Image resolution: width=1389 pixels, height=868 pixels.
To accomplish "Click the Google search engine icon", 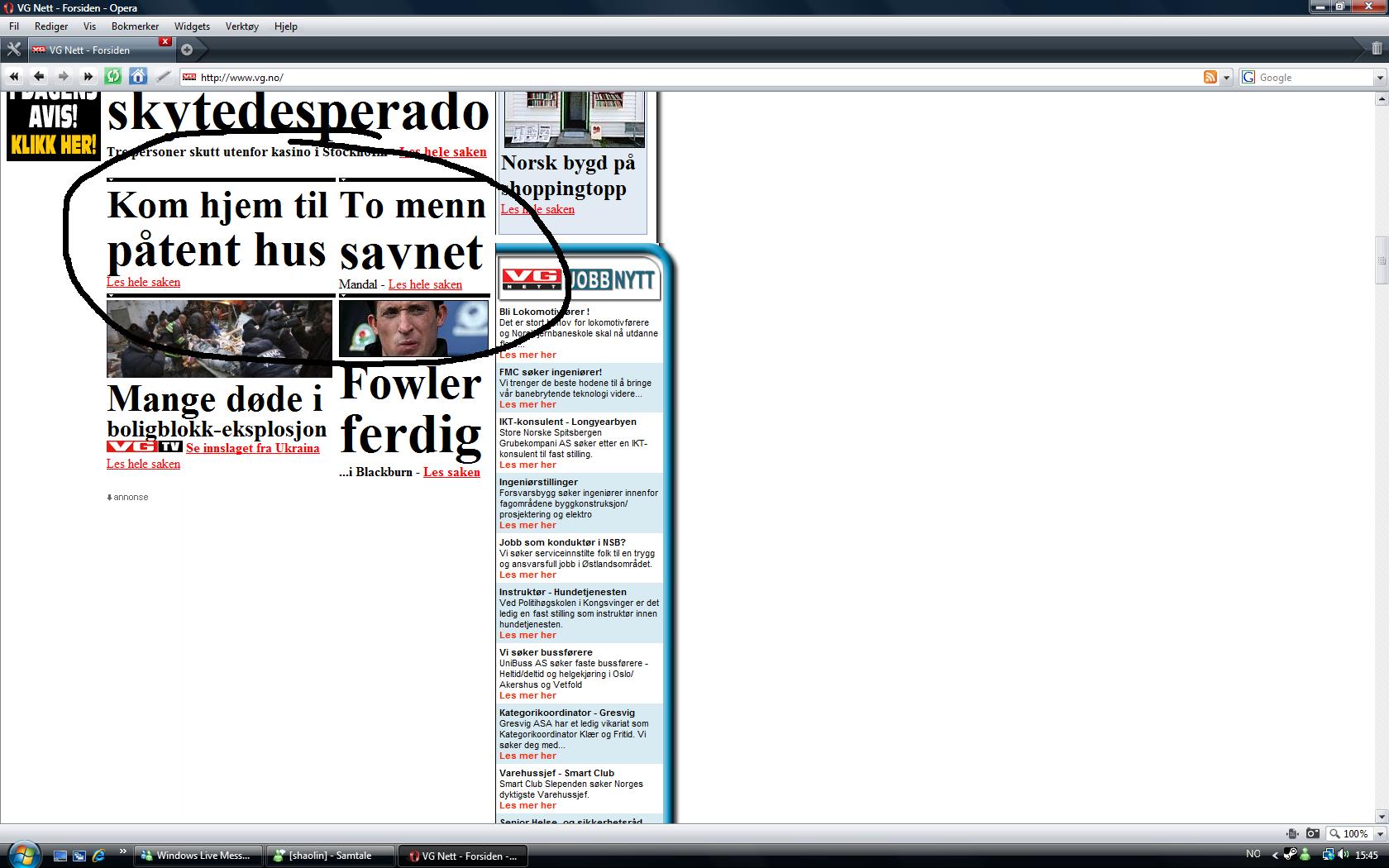I will click(1248, 77).
